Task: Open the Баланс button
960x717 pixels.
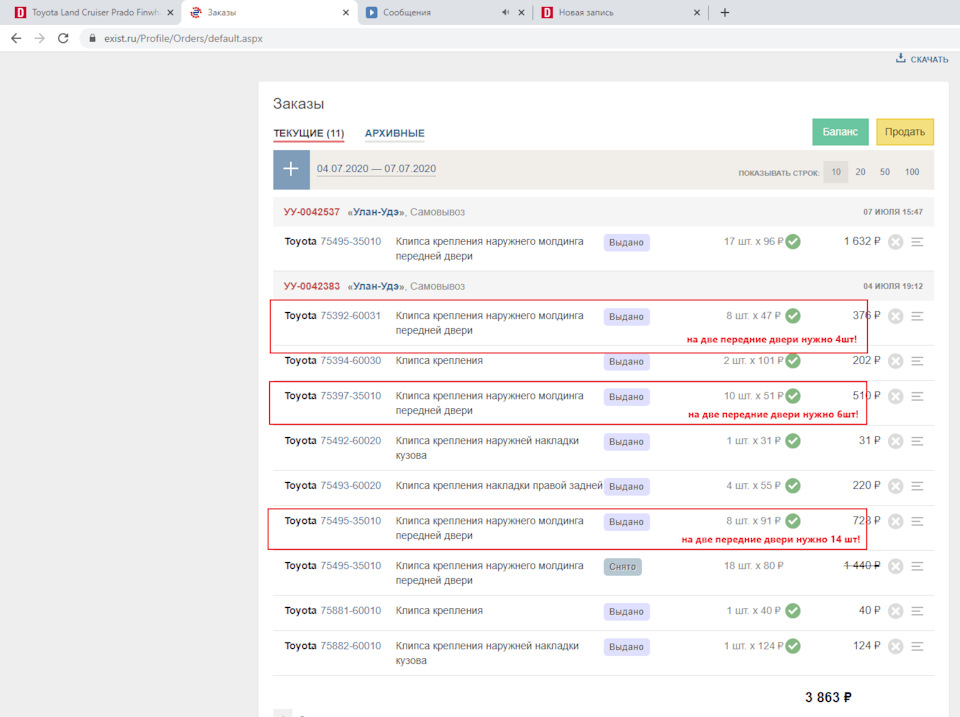Action: pyautogui.click(x=840, y=132)
